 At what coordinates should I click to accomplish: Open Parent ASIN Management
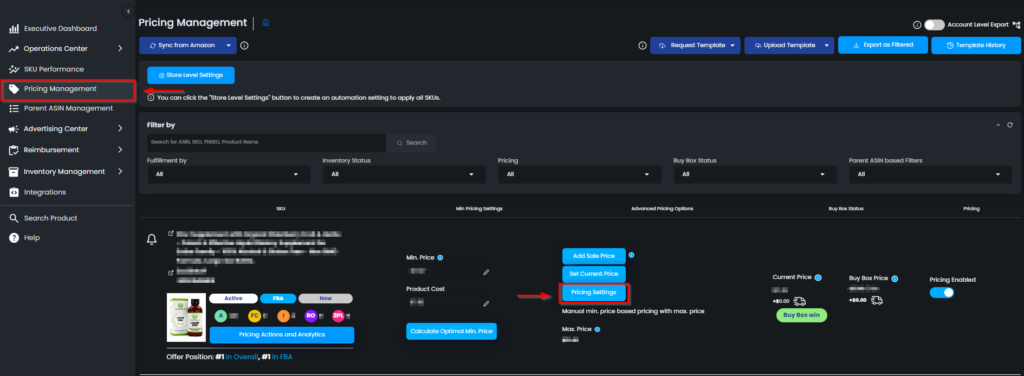point(68,108)
